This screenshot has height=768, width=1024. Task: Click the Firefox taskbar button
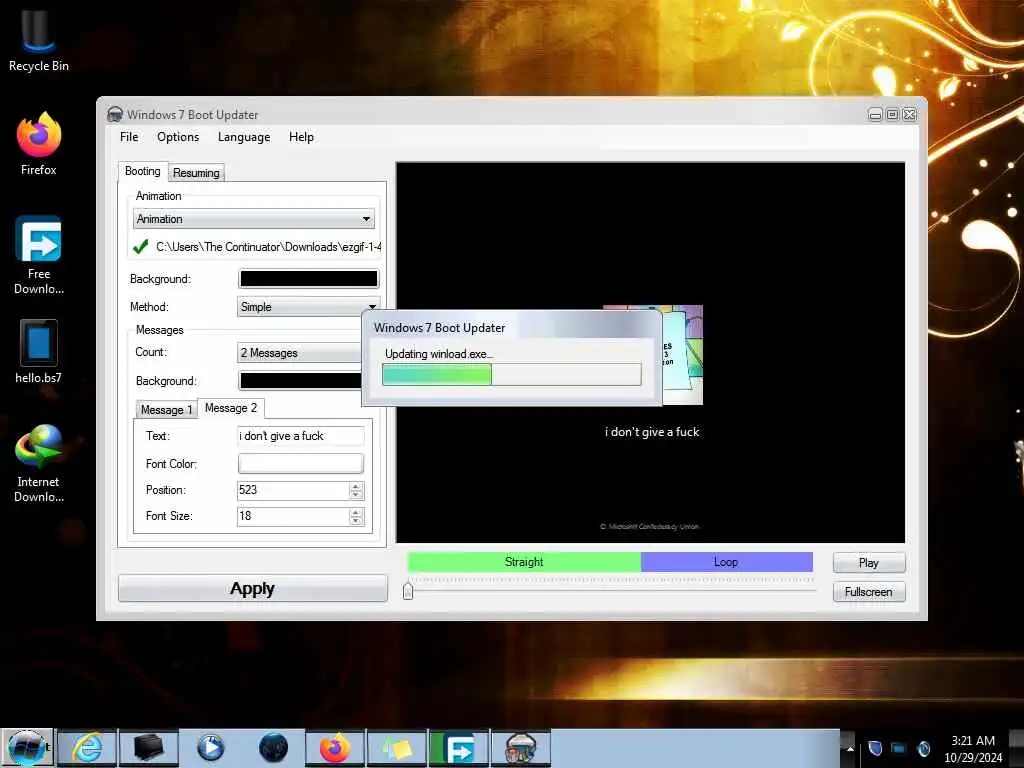tap(334, 748)
